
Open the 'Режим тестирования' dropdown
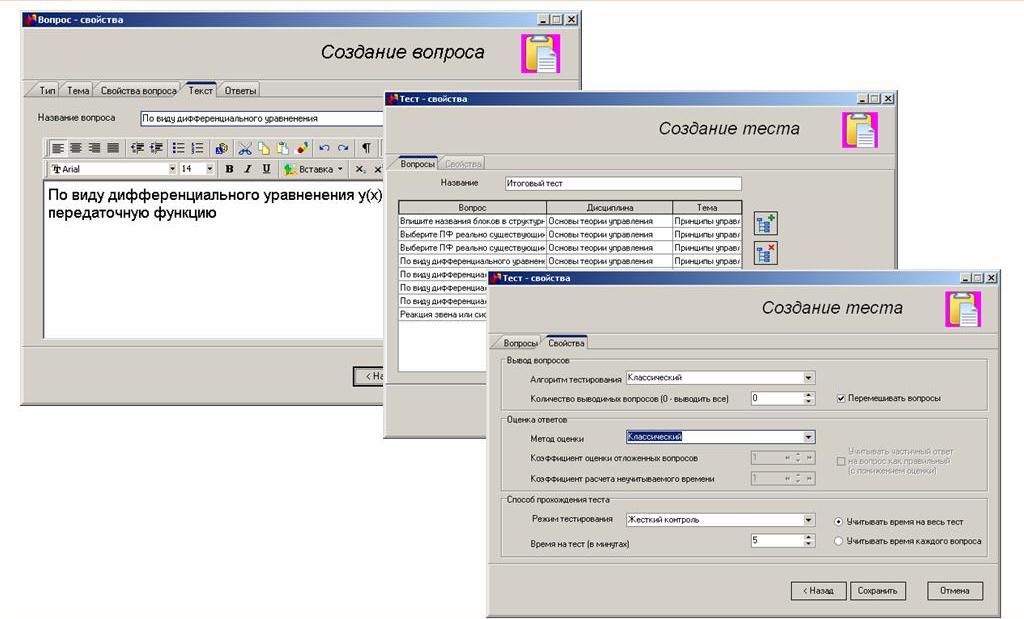[x=810, y=519]
